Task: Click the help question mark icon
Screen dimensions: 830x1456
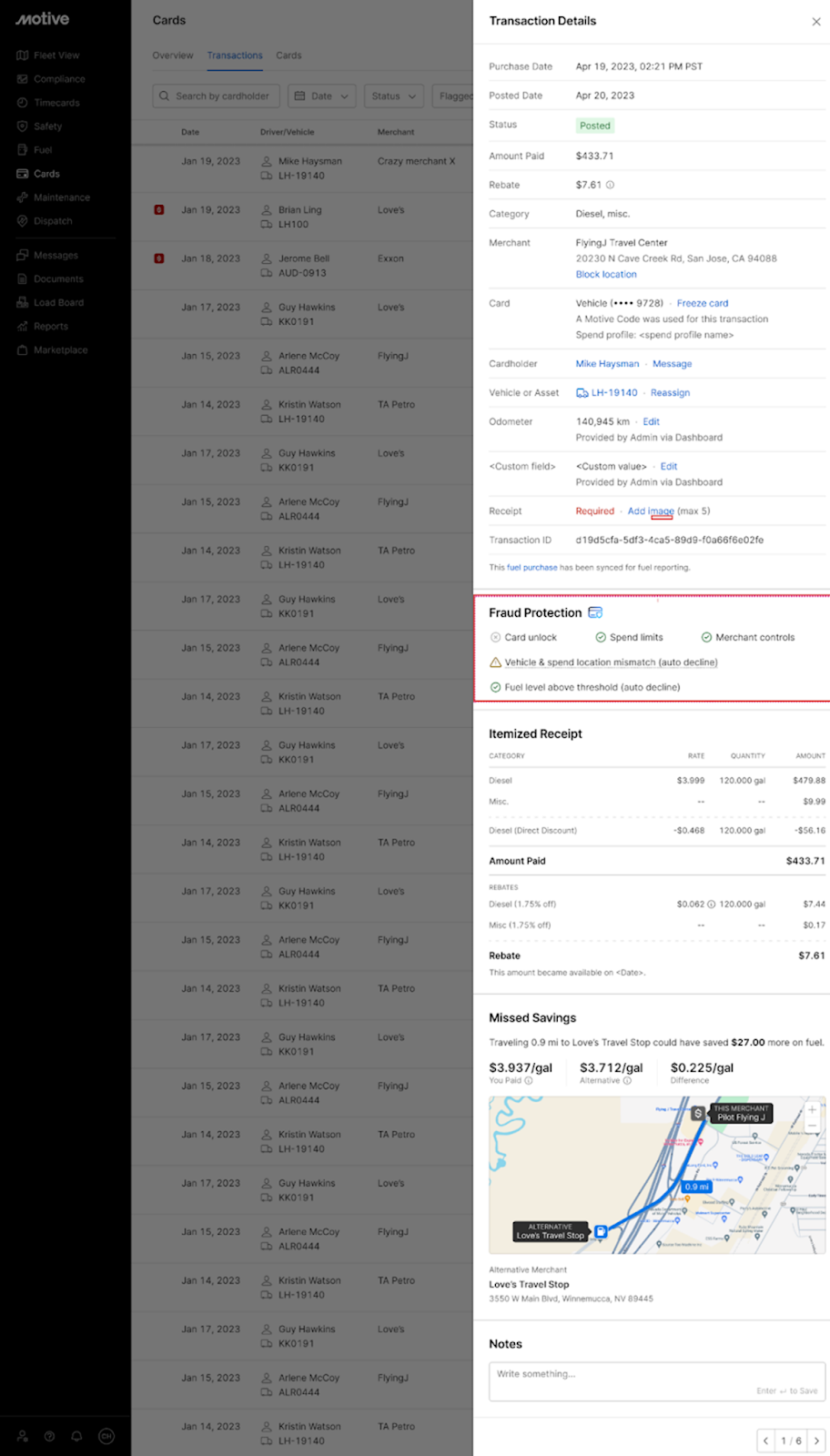Action: click(49, 1436)
